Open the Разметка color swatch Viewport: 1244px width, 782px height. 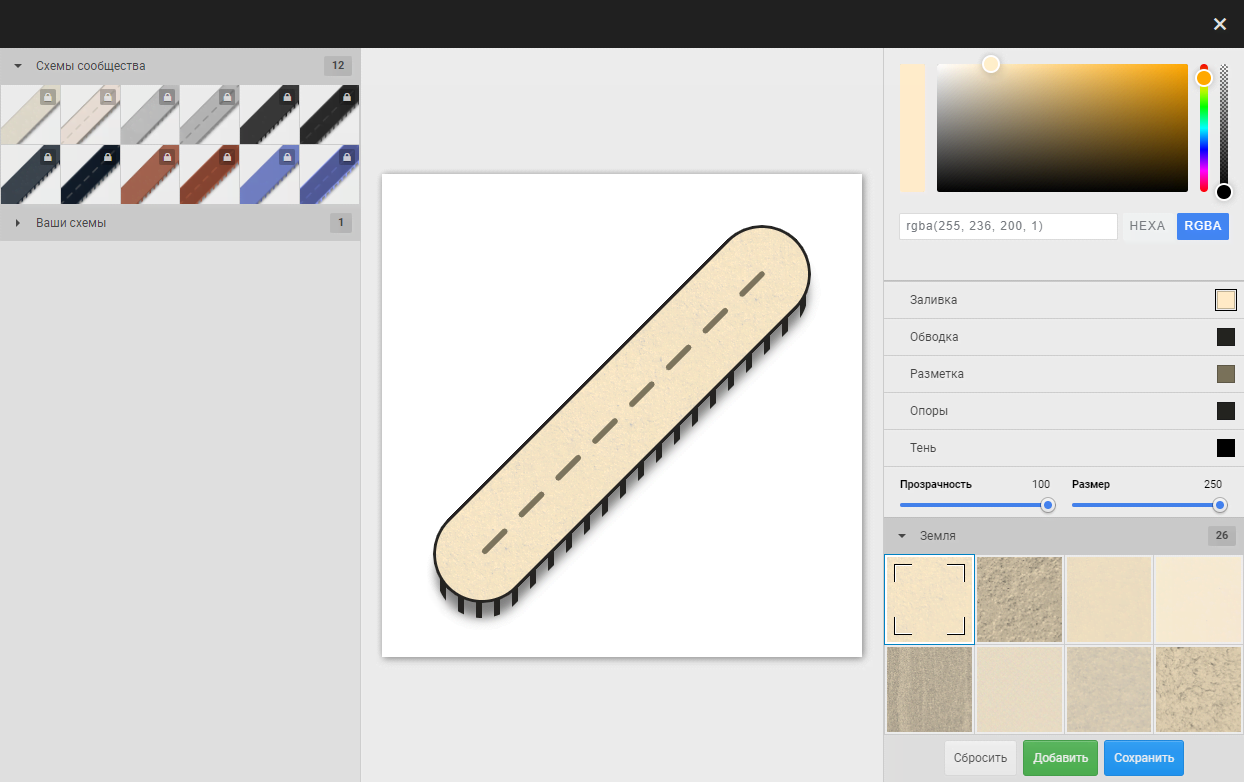[1225, 374]
